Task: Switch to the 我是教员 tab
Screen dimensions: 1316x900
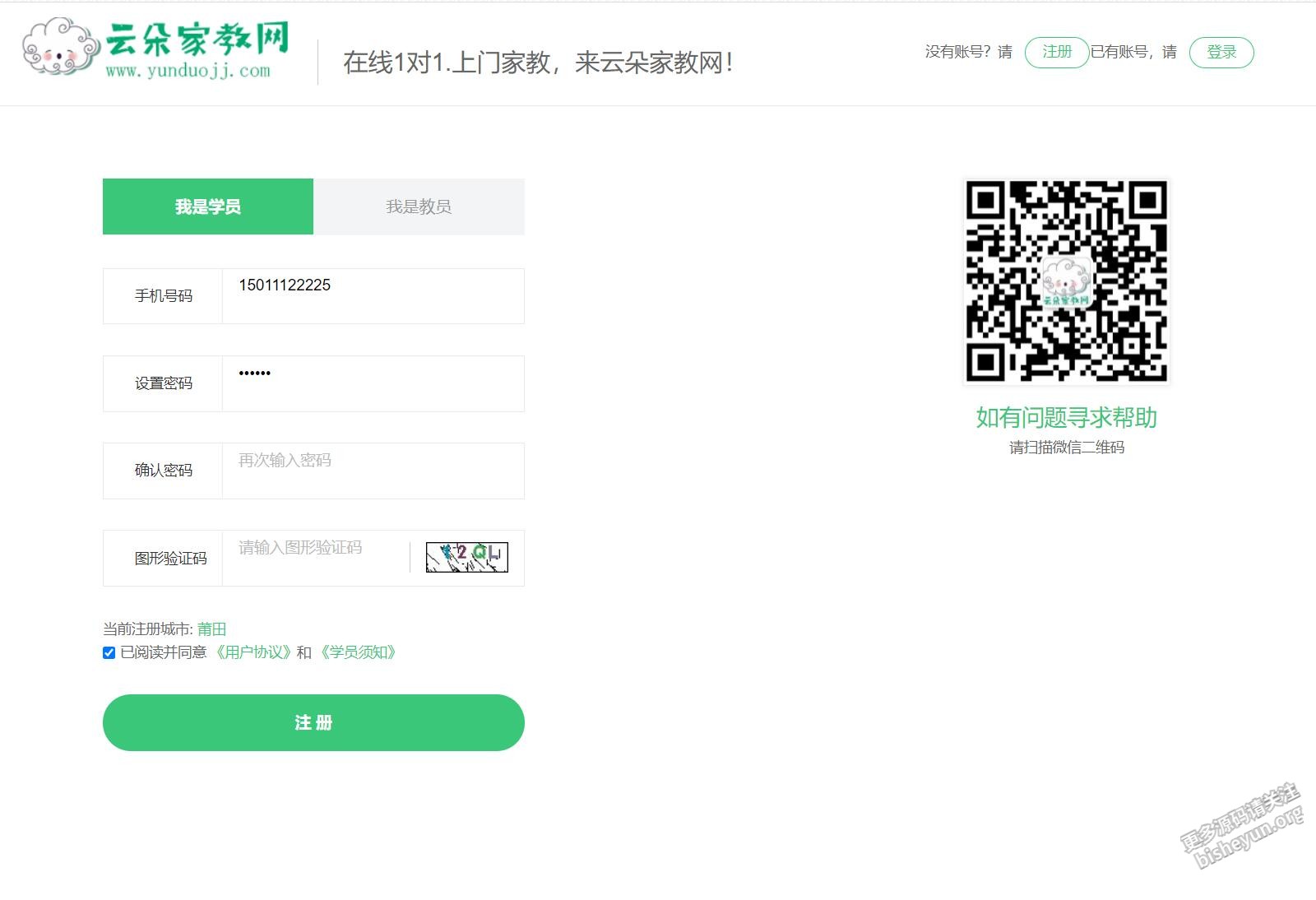Action: [419, 206]
